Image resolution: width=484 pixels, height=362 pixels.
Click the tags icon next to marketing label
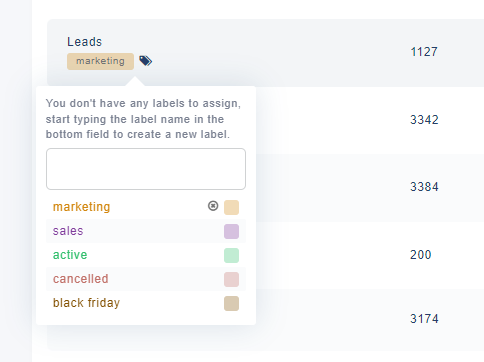point(145,61)
